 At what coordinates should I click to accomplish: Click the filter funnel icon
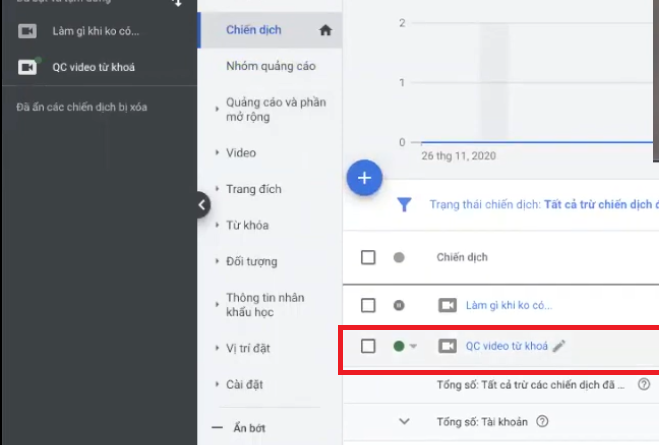[x=404, y=204]
